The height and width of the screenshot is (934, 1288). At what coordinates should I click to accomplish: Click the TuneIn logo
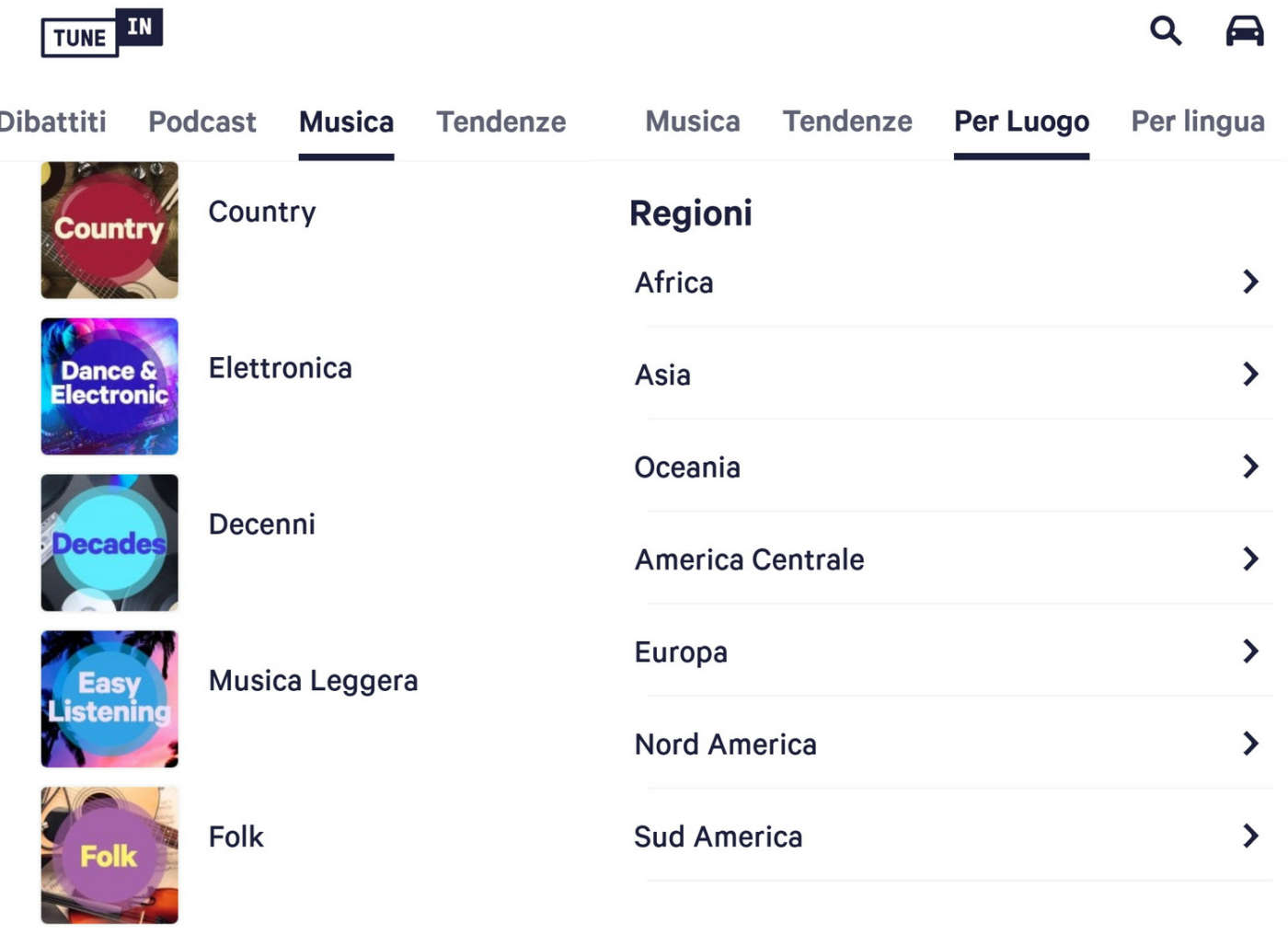[x=101, y=33]
